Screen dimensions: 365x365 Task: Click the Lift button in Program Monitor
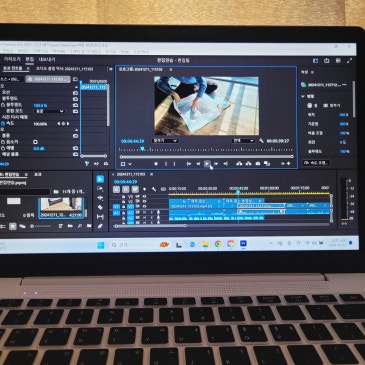pyautogui.click(x=239, y=164)
